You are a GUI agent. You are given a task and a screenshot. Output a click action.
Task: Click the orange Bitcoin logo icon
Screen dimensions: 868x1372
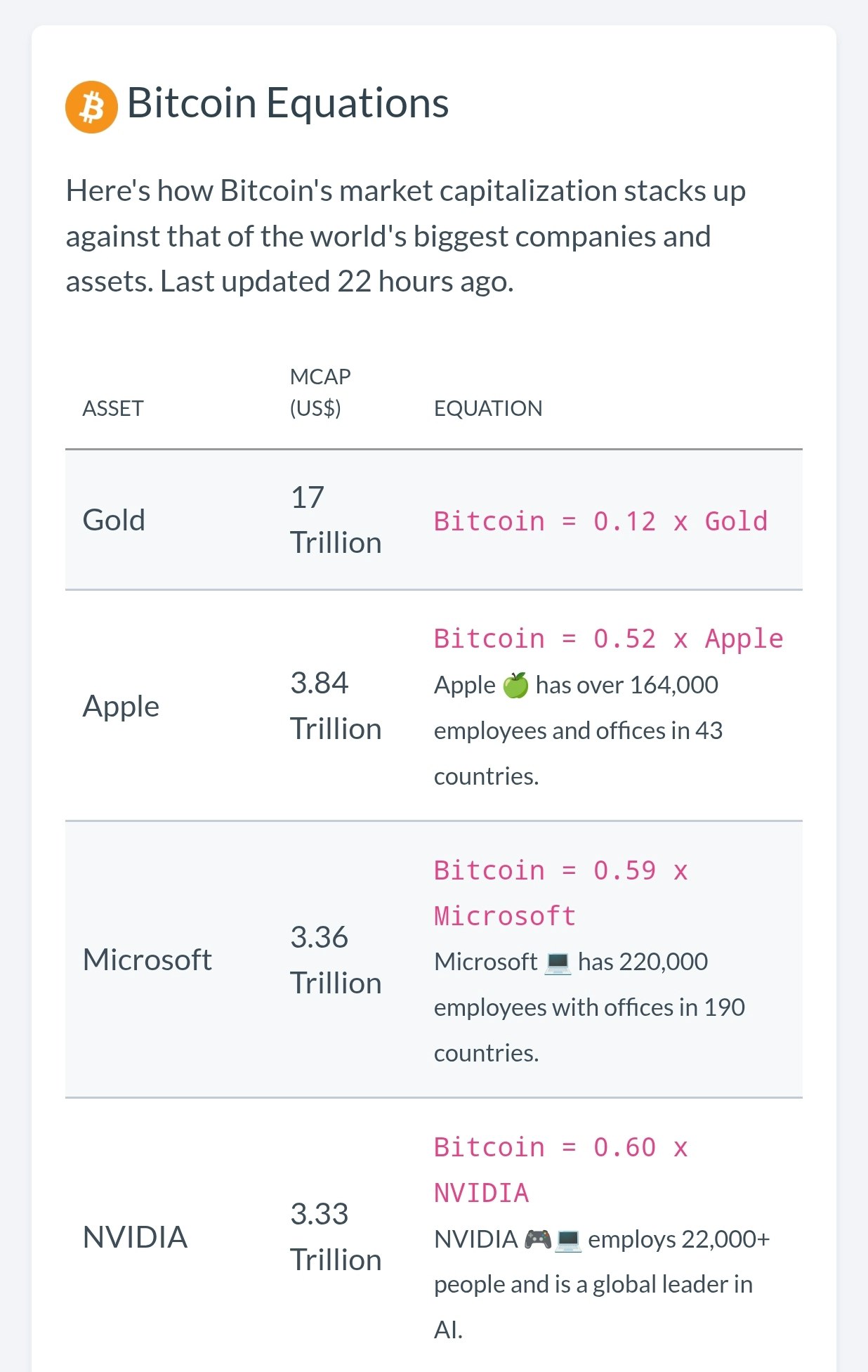[91, 107]
